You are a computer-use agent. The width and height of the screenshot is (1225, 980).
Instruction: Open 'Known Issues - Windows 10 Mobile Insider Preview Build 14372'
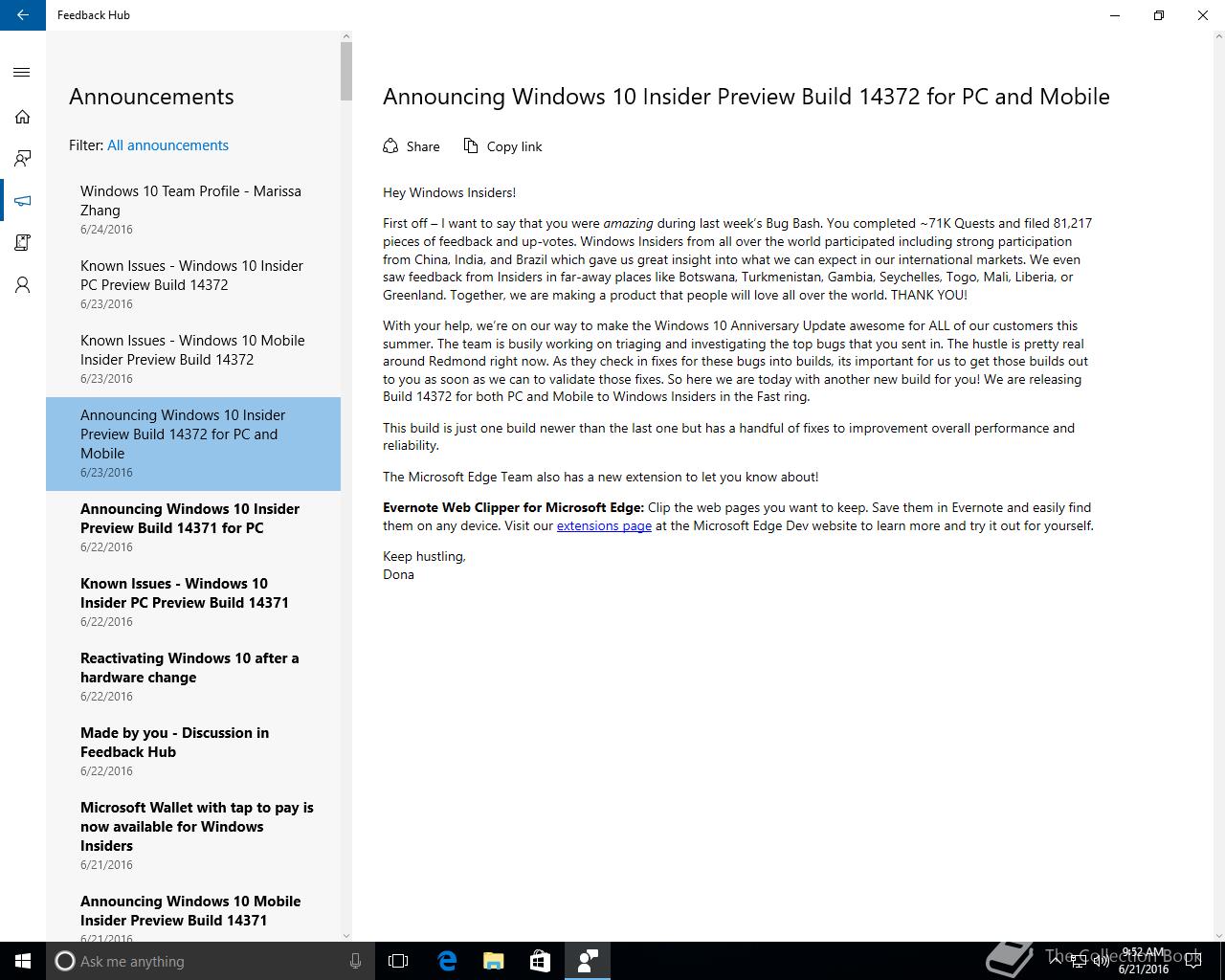click(x=193, y=360)
